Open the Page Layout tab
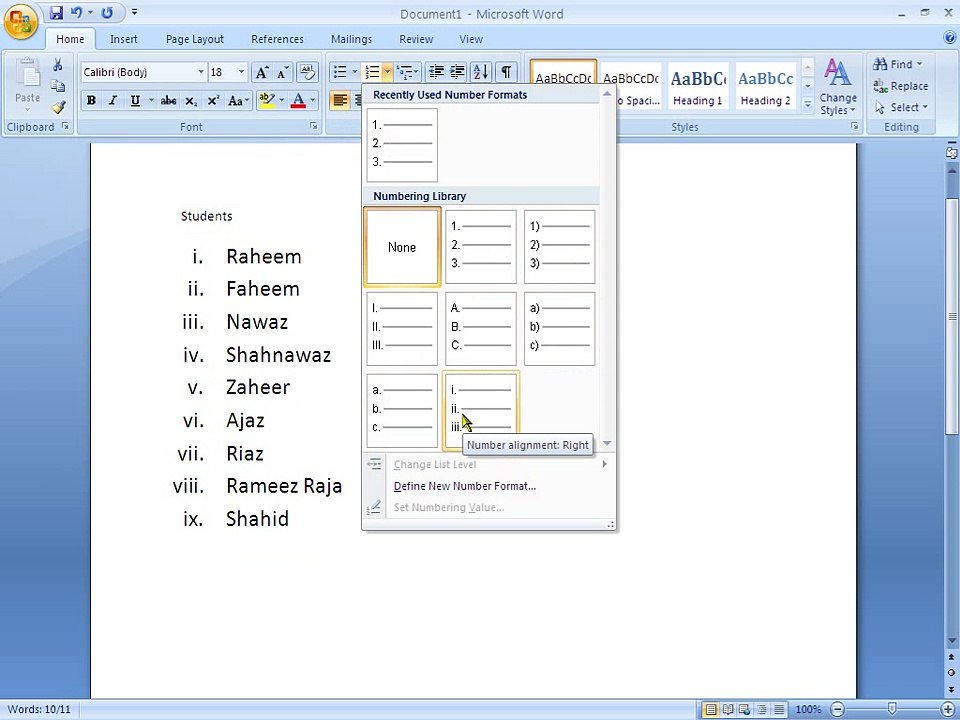The width and height of the screenshot is (960, 720). pyautogui.click(x=195, y=39)
